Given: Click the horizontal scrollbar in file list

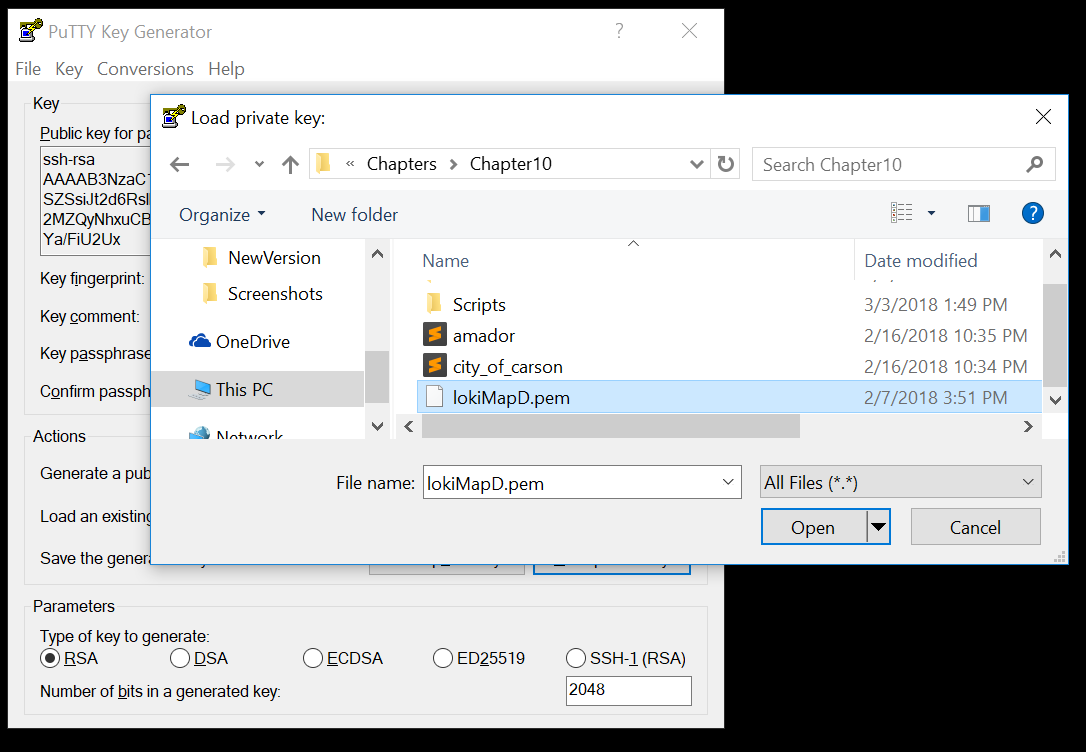Looking at the screenshot, I should pos(610,426).
